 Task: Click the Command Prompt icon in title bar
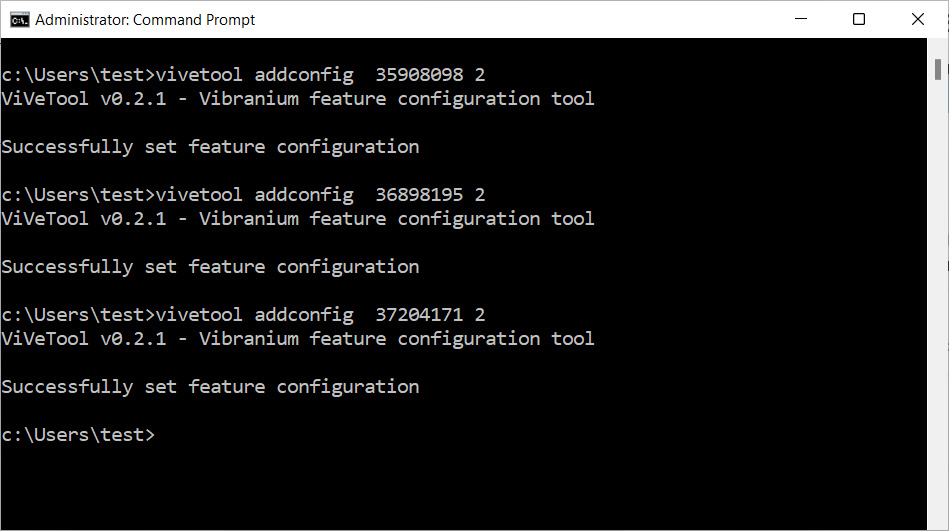point(19,19)
